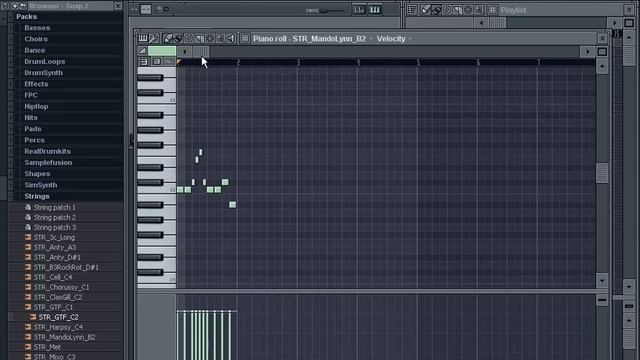Select the piano roll Delete tool

point(189,38)
